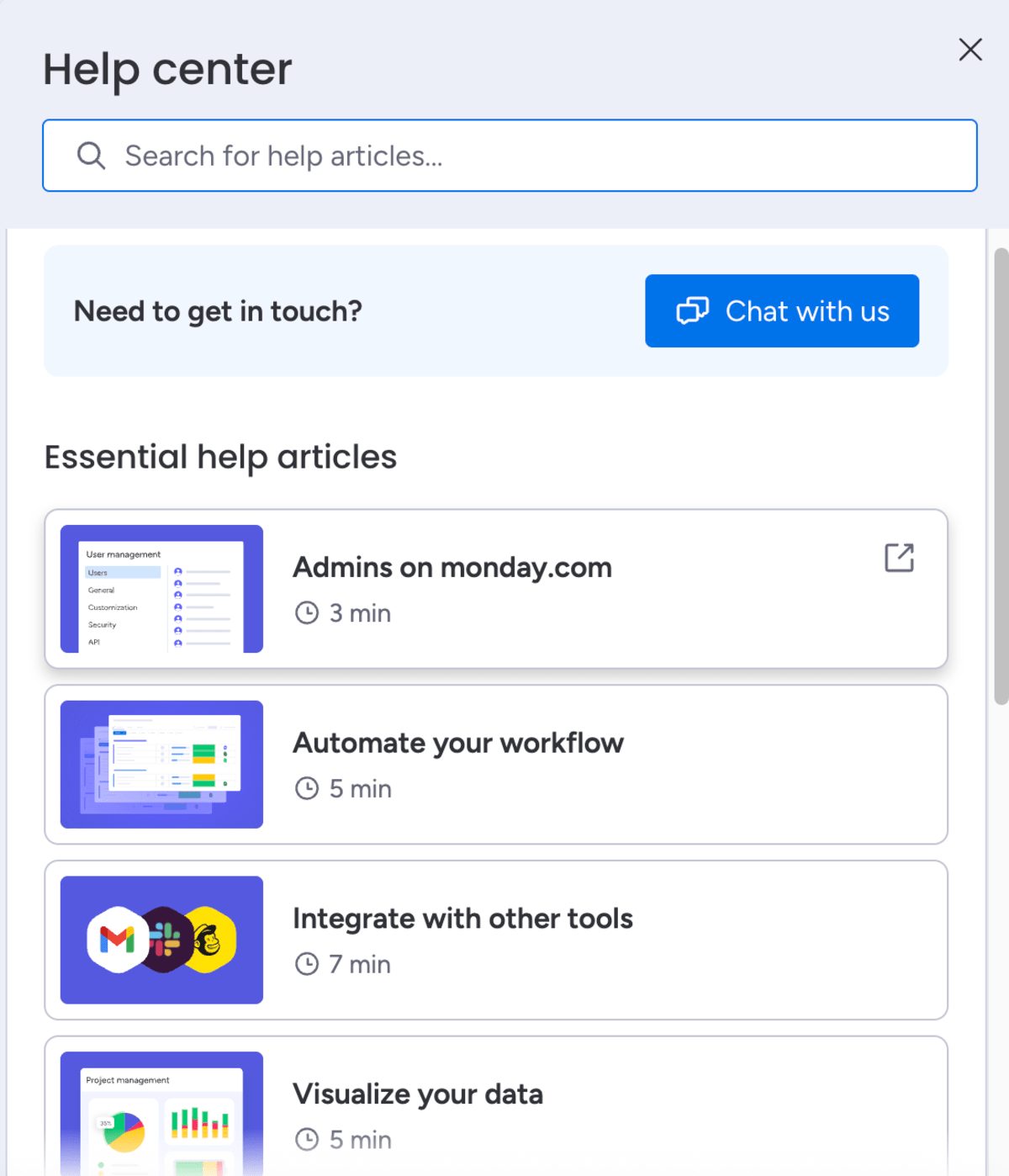This screenshot has width=1009, height=1176.
Task: Click the Slack icon in Integrate thumbnail
Action: [x=165, y=940]
